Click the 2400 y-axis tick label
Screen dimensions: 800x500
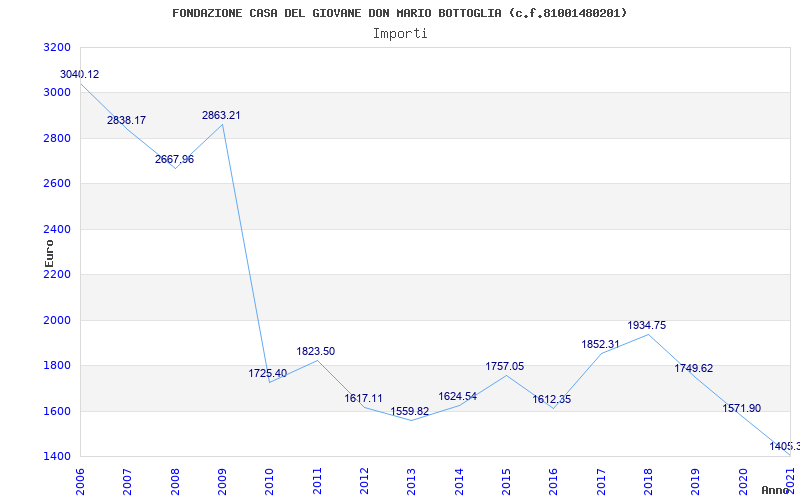[57, 229]
